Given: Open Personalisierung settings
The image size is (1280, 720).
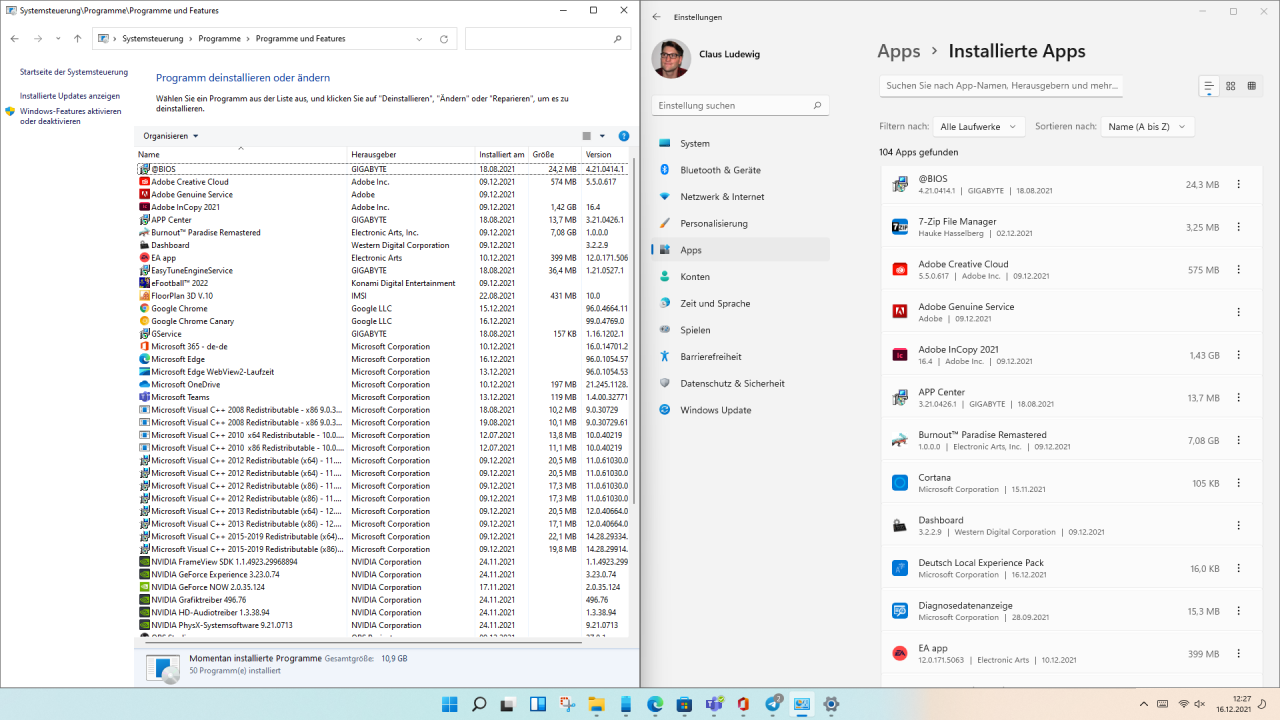Looking at the screenshot, I should pyautogui.click(x=740, y=224).
